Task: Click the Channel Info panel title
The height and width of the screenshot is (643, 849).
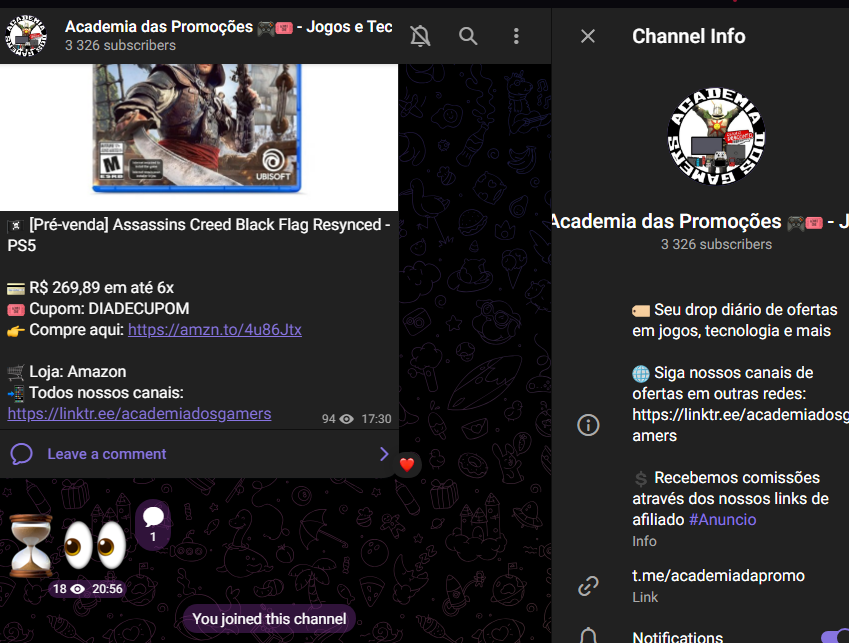Action: [689, 36]
